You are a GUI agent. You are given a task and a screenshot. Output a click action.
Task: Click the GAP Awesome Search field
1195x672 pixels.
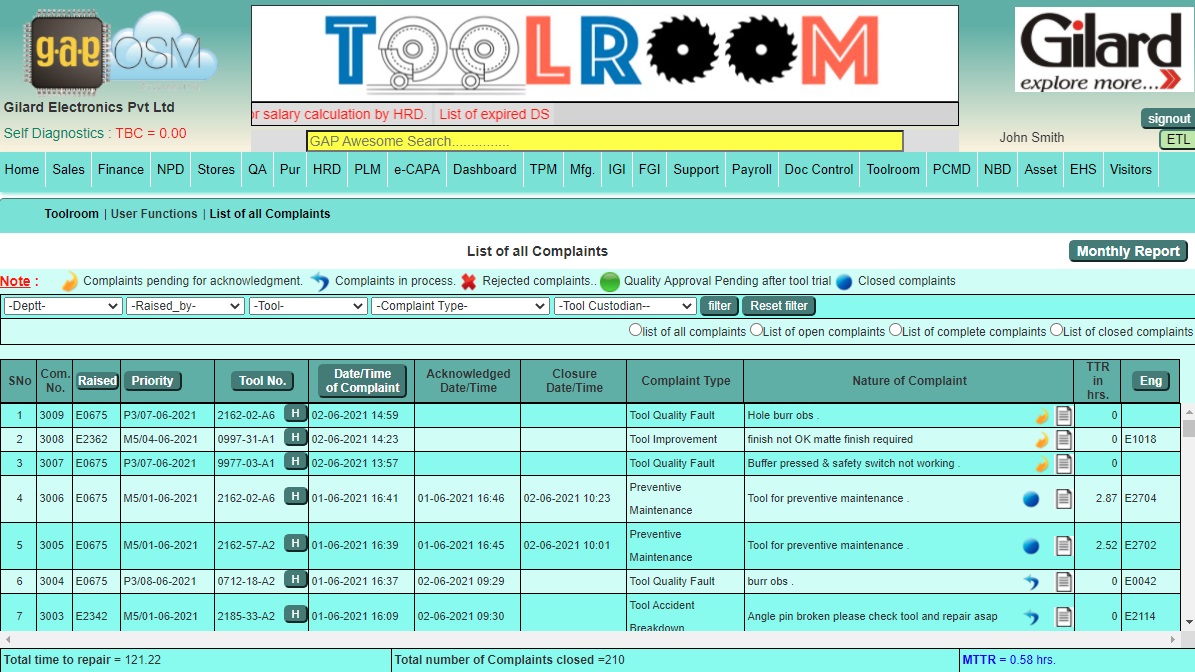604,141
